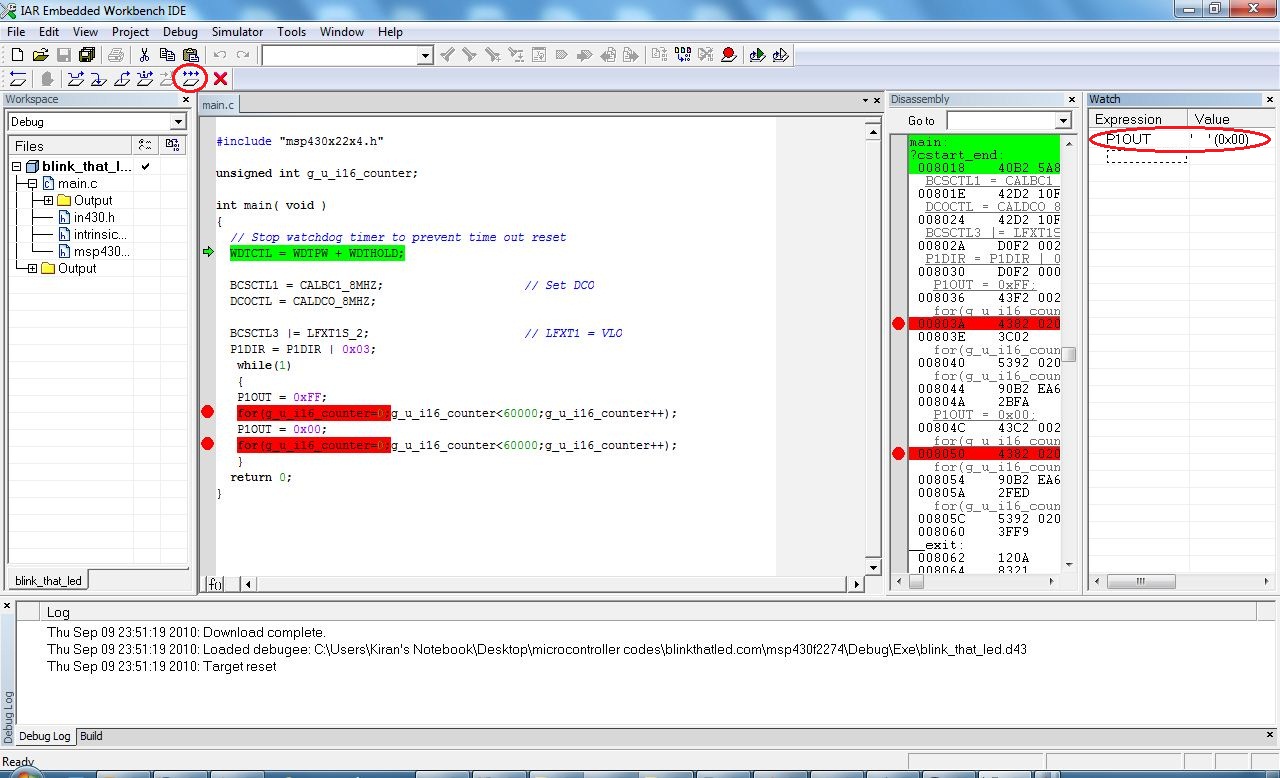Viewport: 1280px width, 778px height.
Task: Open the File menu
Action: 16,32
